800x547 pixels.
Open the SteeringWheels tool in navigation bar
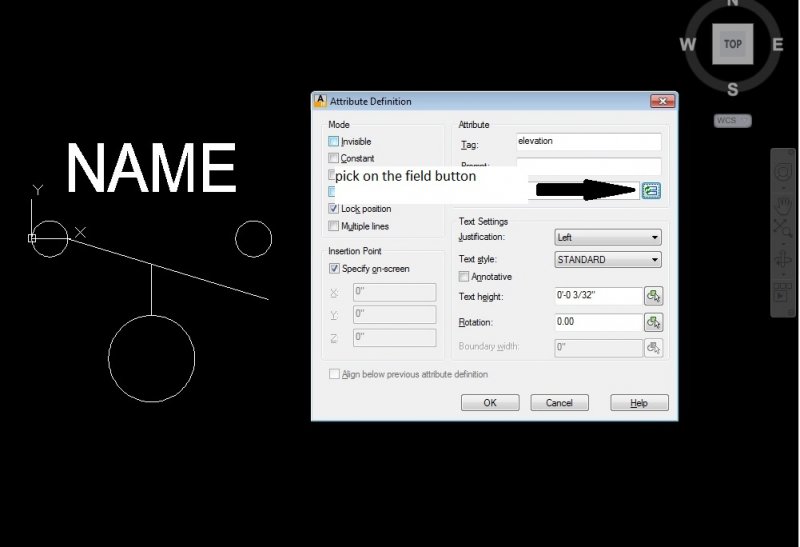[x=784, y=172]
